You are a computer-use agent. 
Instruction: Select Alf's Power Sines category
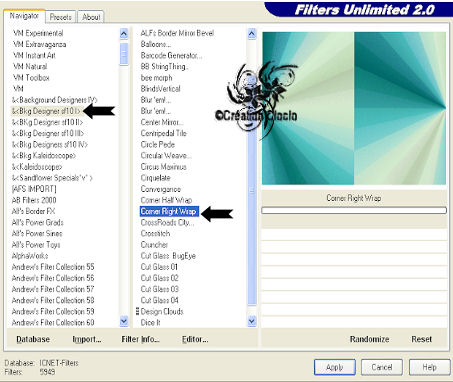click(x=37, y=233)
